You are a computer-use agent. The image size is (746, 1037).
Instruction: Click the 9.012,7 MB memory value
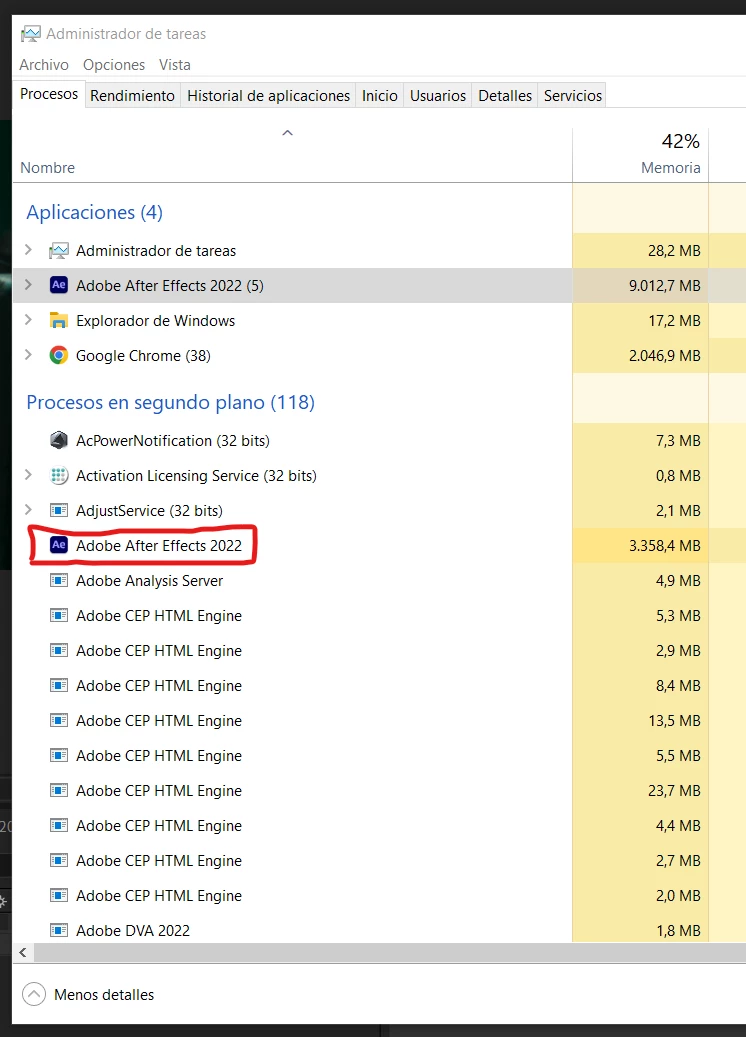click(665, 286)
